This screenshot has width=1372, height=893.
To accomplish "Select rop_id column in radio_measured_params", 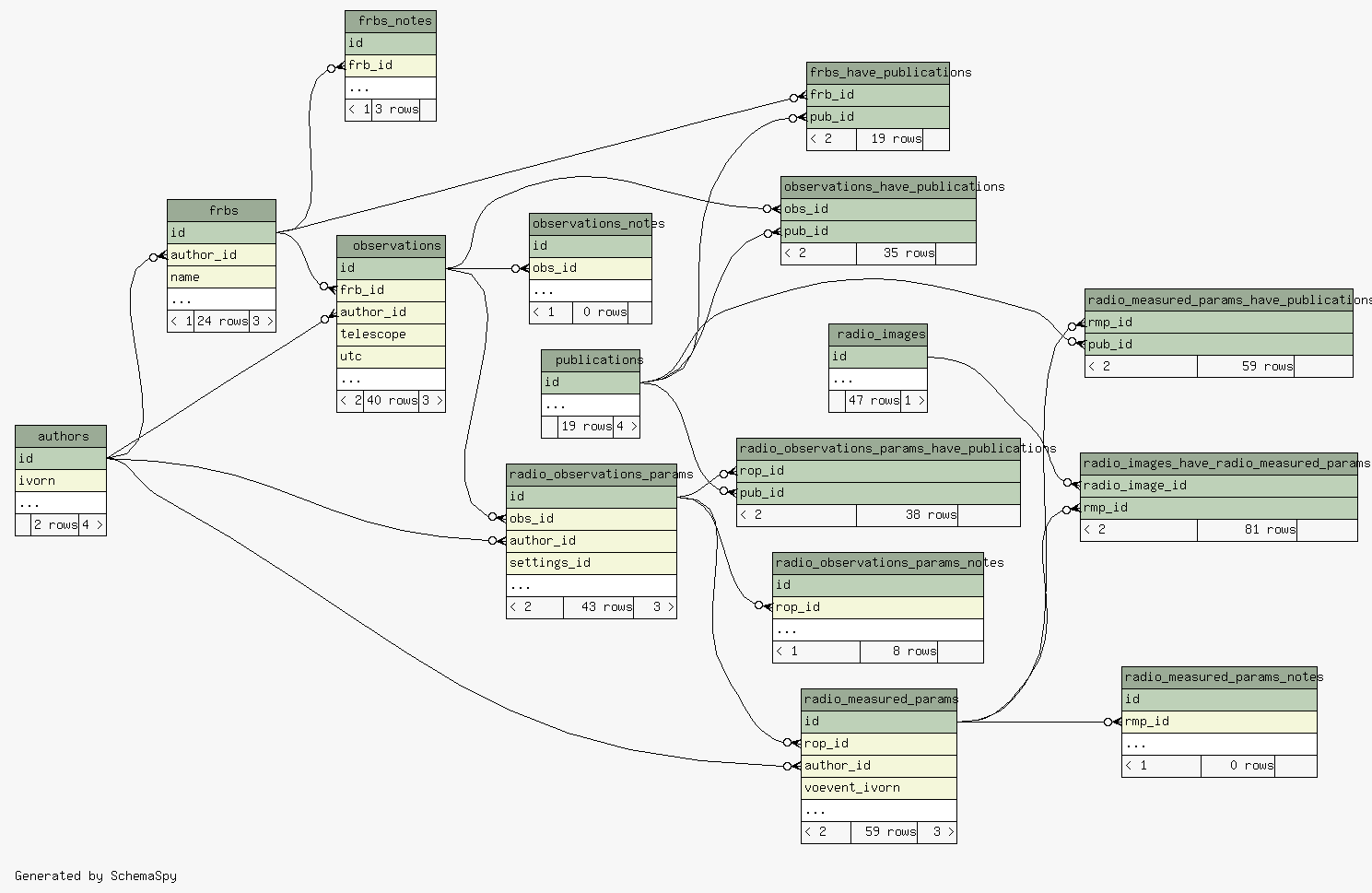I will pyautogui.click(x=879, y=744).
